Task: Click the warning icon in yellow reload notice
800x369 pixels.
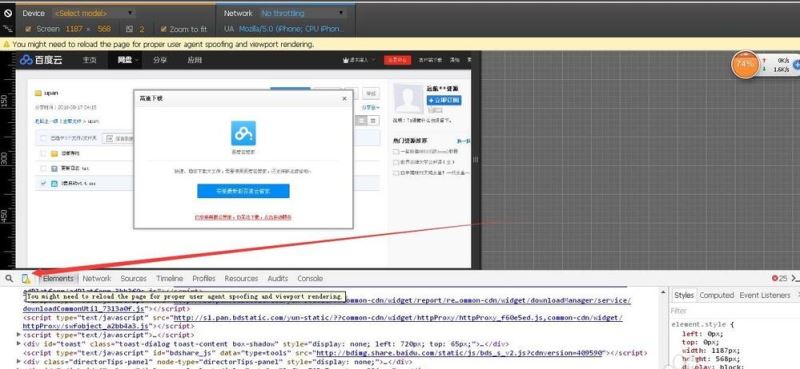Action: (7, 44)
